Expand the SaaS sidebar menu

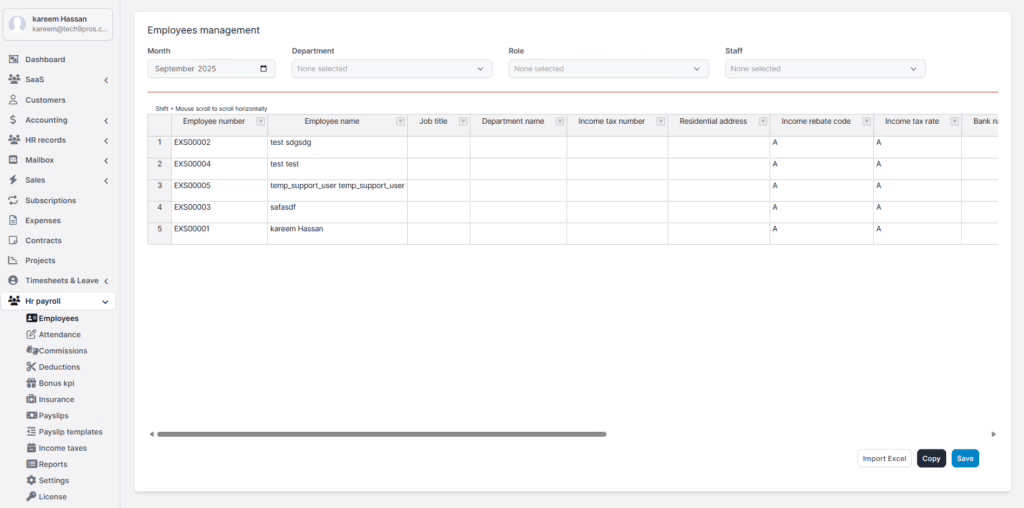[x=105, y=80]
